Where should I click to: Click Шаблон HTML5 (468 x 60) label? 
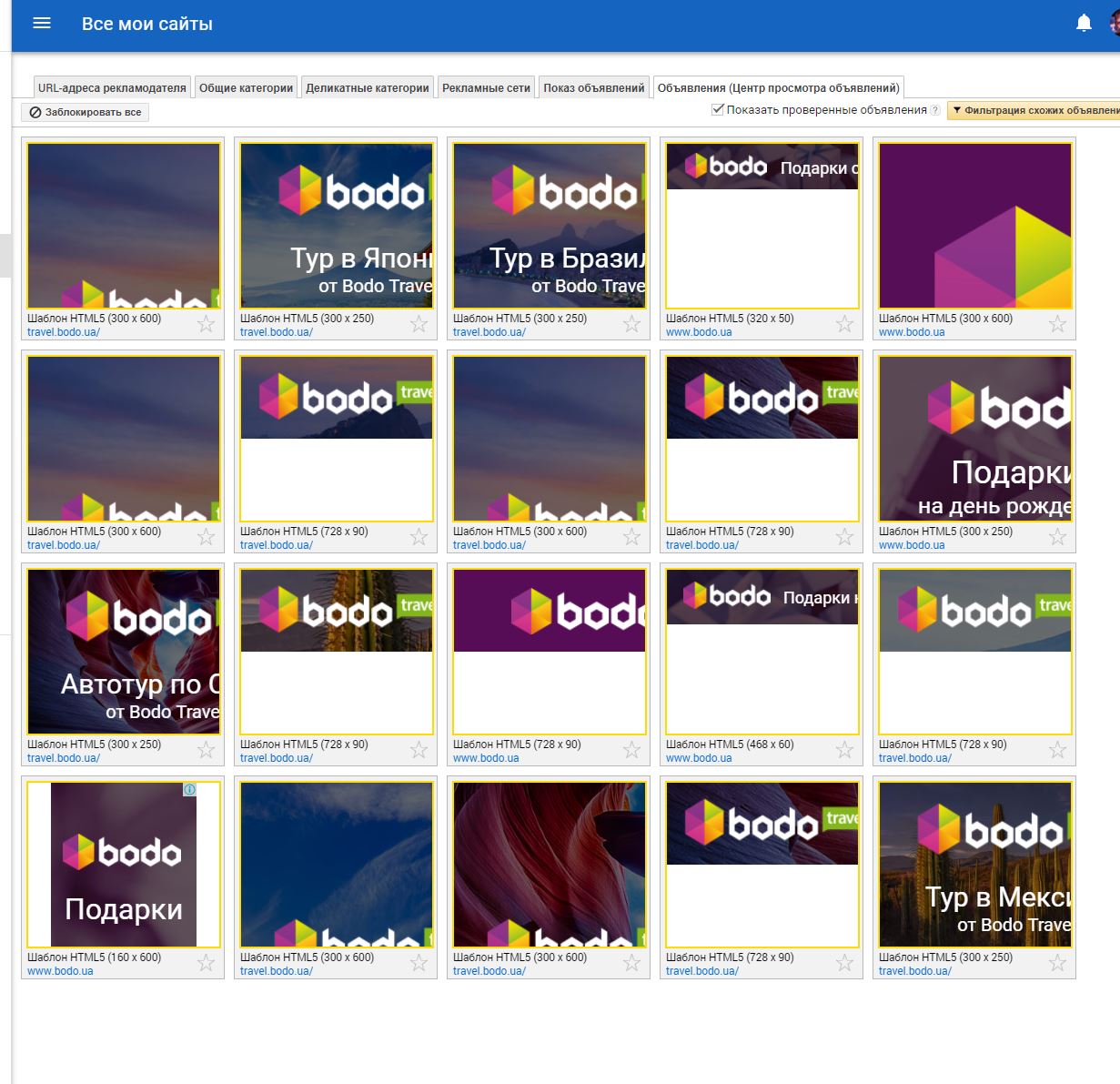tap(730, 745)
